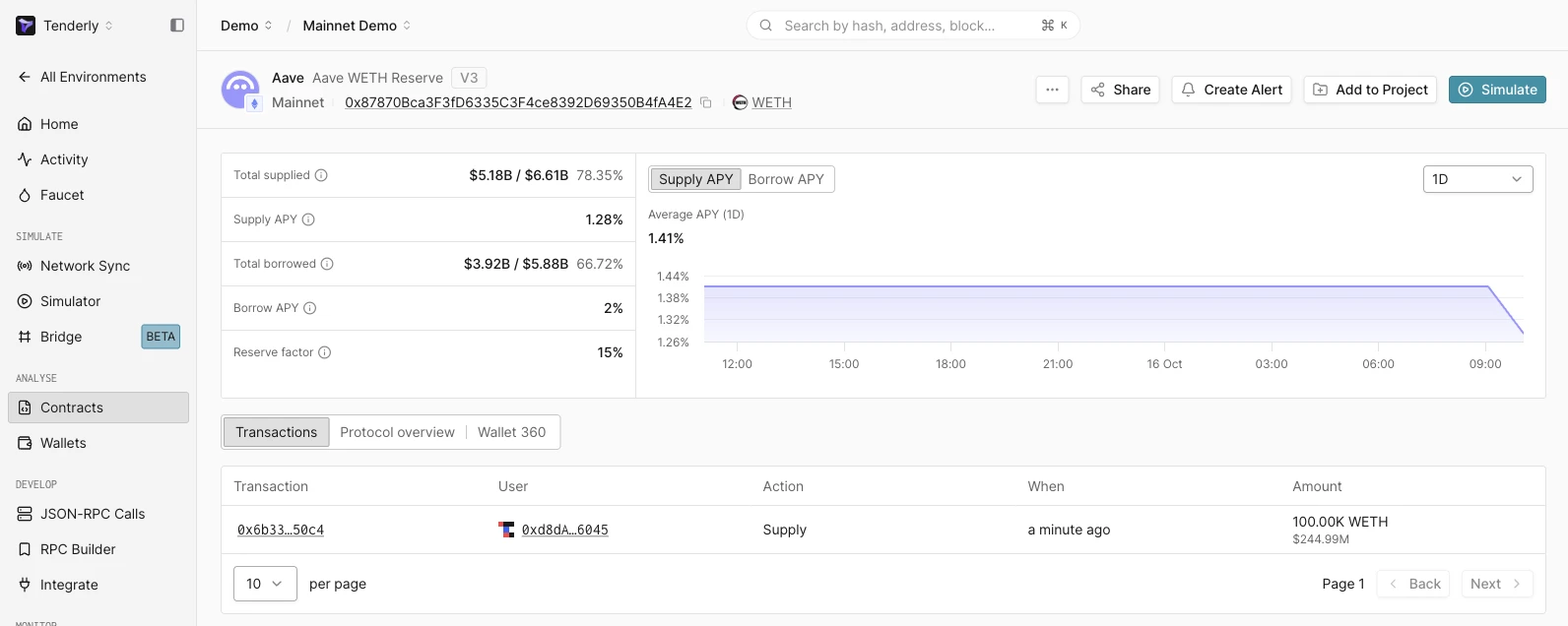Screen dimensions: 1568x626
Task: Click Next pagination button
Action: (x=1496, y=584)
